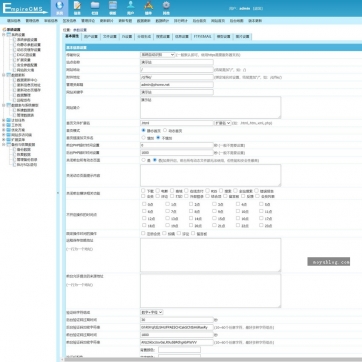This screenshot has width=362, height=362.
Task: Switch to the FTP/EMAIL tab
Action: pos(202,37)
